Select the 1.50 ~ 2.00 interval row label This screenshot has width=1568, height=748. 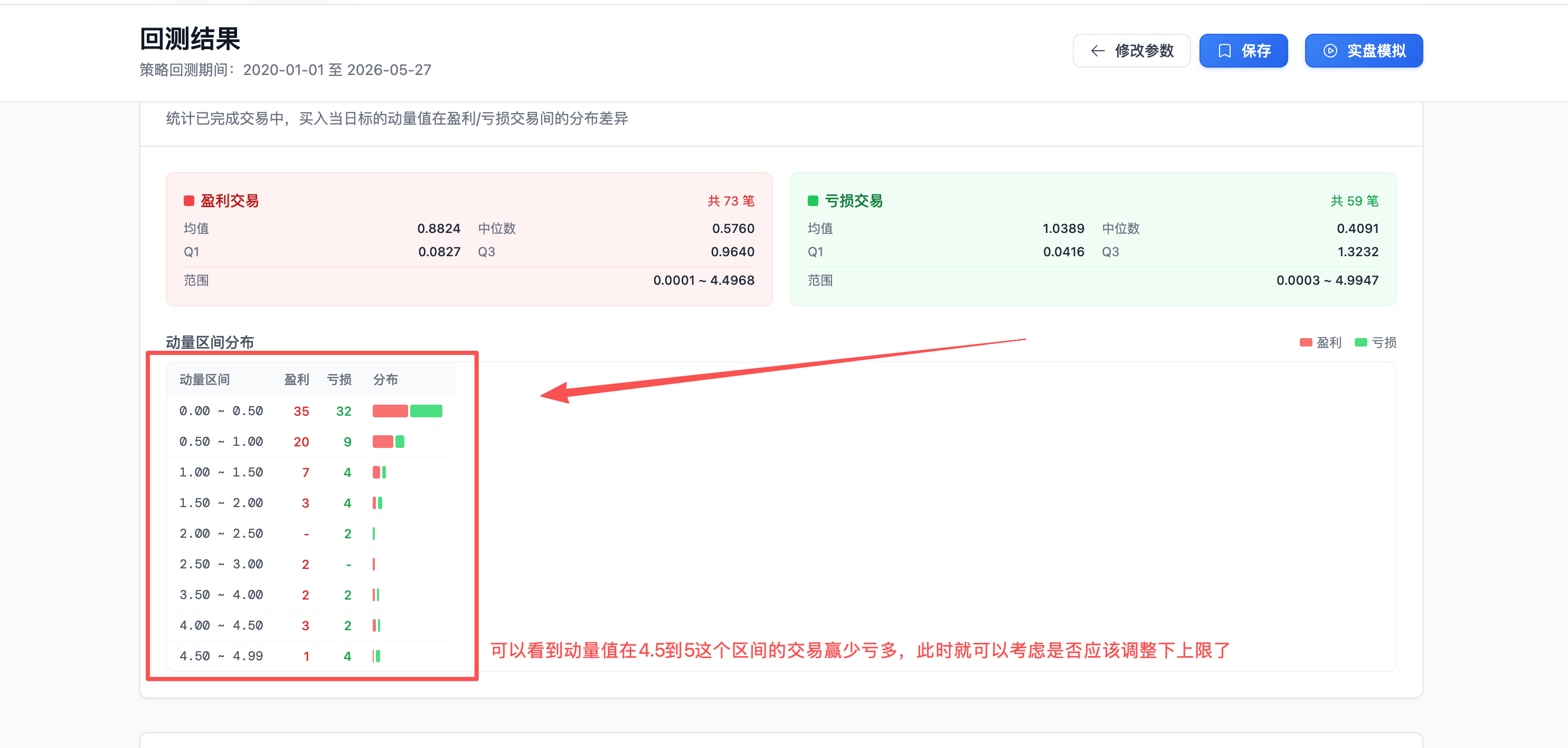[x=221, y=503]
